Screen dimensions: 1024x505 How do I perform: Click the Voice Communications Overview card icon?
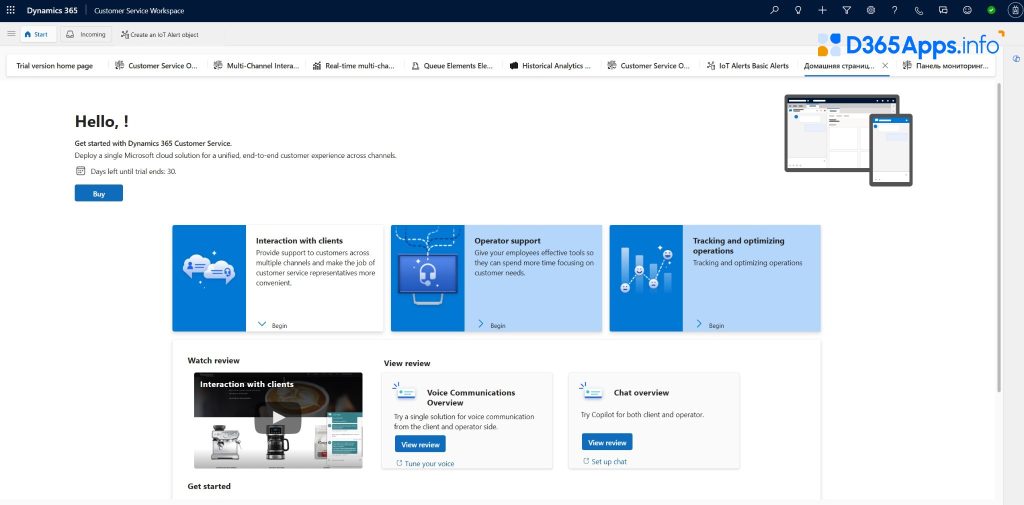click(x=404, y=391)
